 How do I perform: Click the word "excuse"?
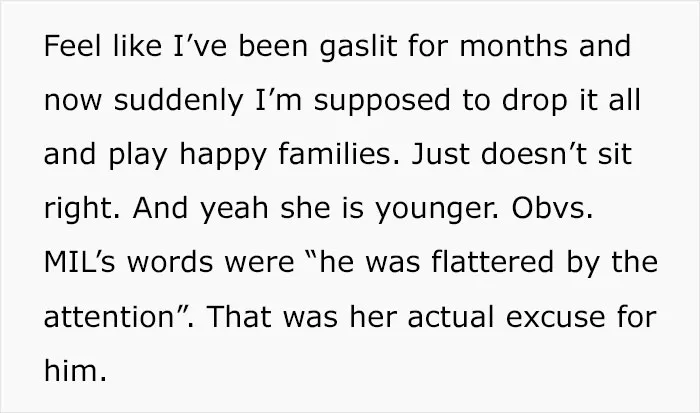coord(556,316)
